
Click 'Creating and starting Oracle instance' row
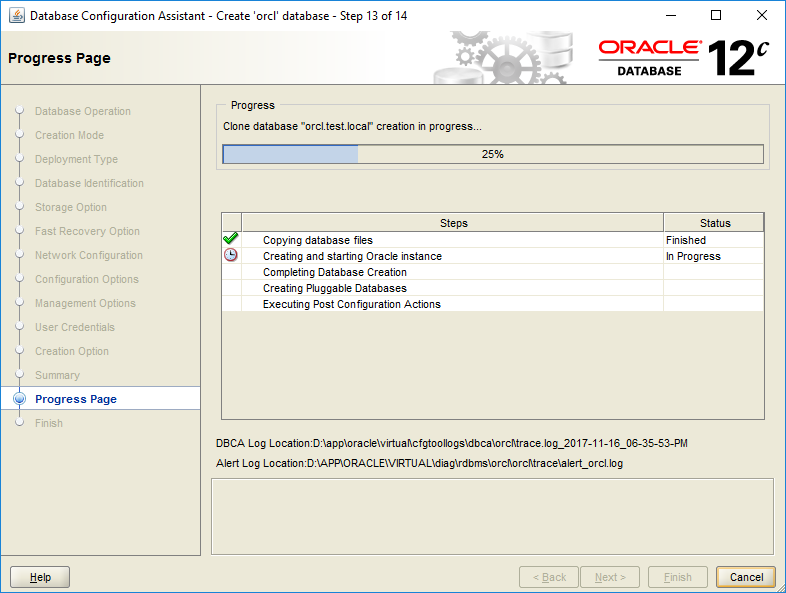[x=493, y=256]
